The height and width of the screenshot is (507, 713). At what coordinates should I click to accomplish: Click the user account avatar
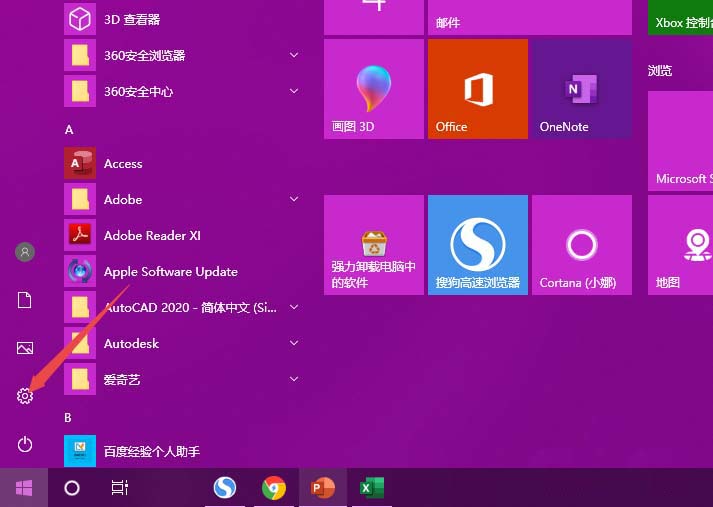(25, 252)
